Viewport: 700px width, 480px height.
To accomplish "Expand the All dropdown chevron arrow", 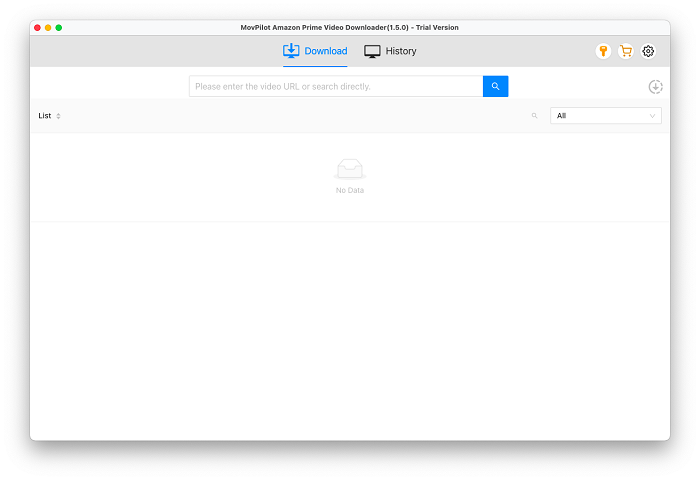I will [652, 116].
